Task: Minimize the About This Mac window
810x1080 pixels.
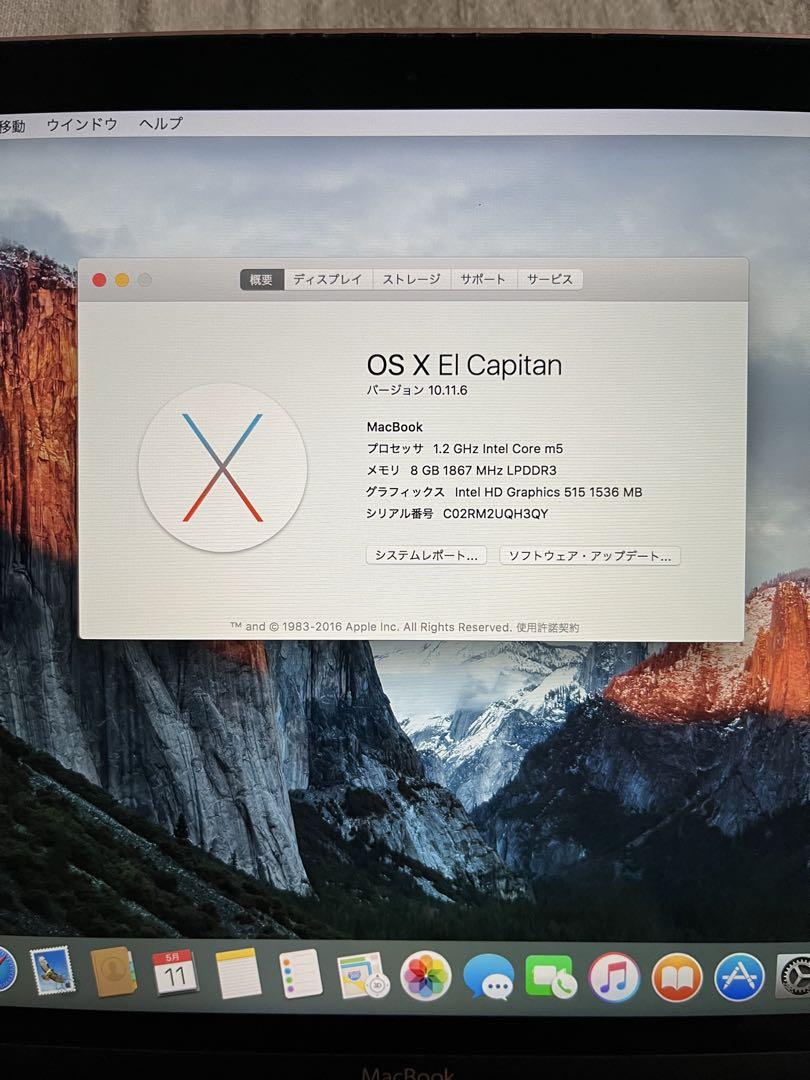Action: click(122, 280)
